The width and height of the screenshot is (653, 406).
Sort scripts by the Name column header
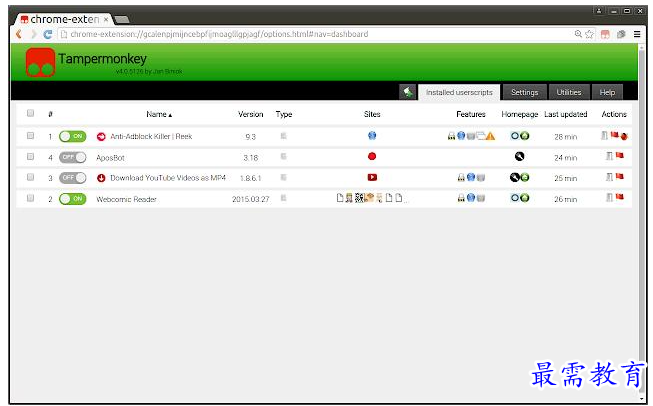pyautogui.click(x=159, y=114)
